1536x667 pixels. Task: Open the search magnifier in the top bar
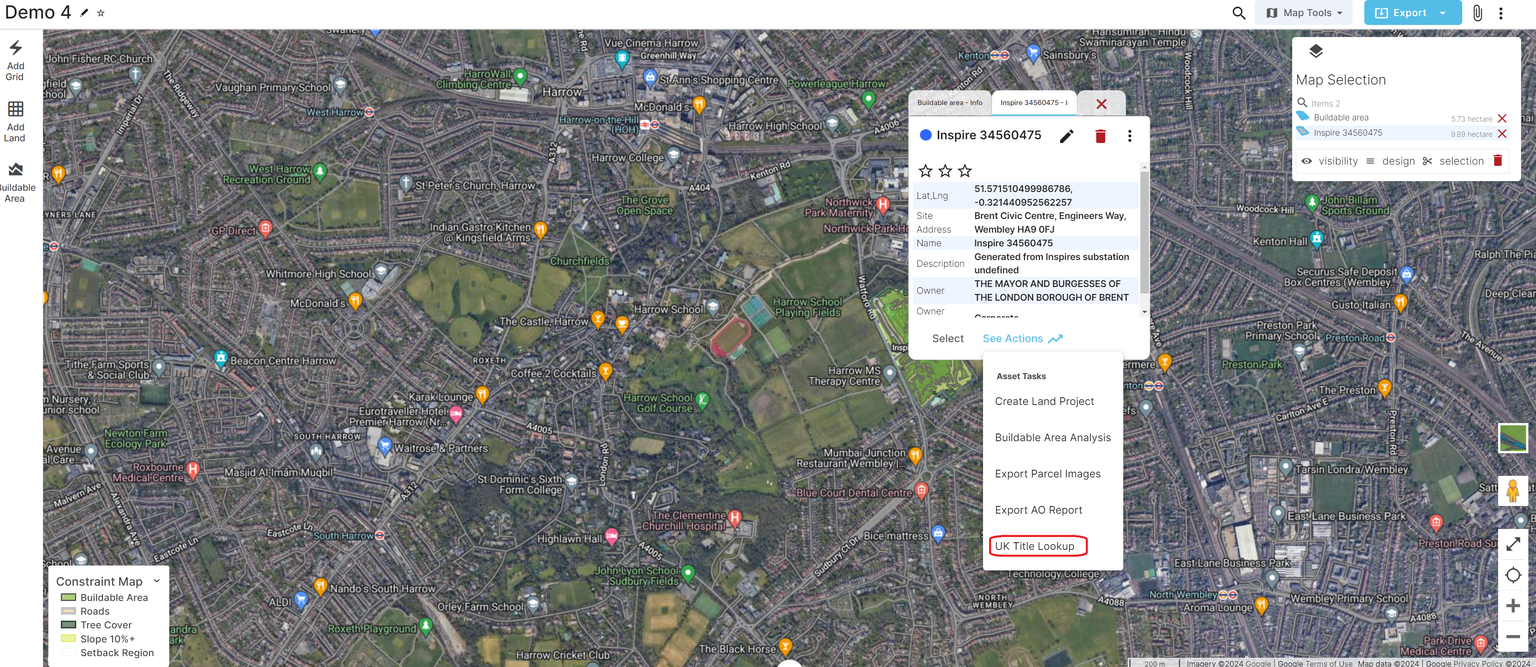click(x=1238, y=12)
